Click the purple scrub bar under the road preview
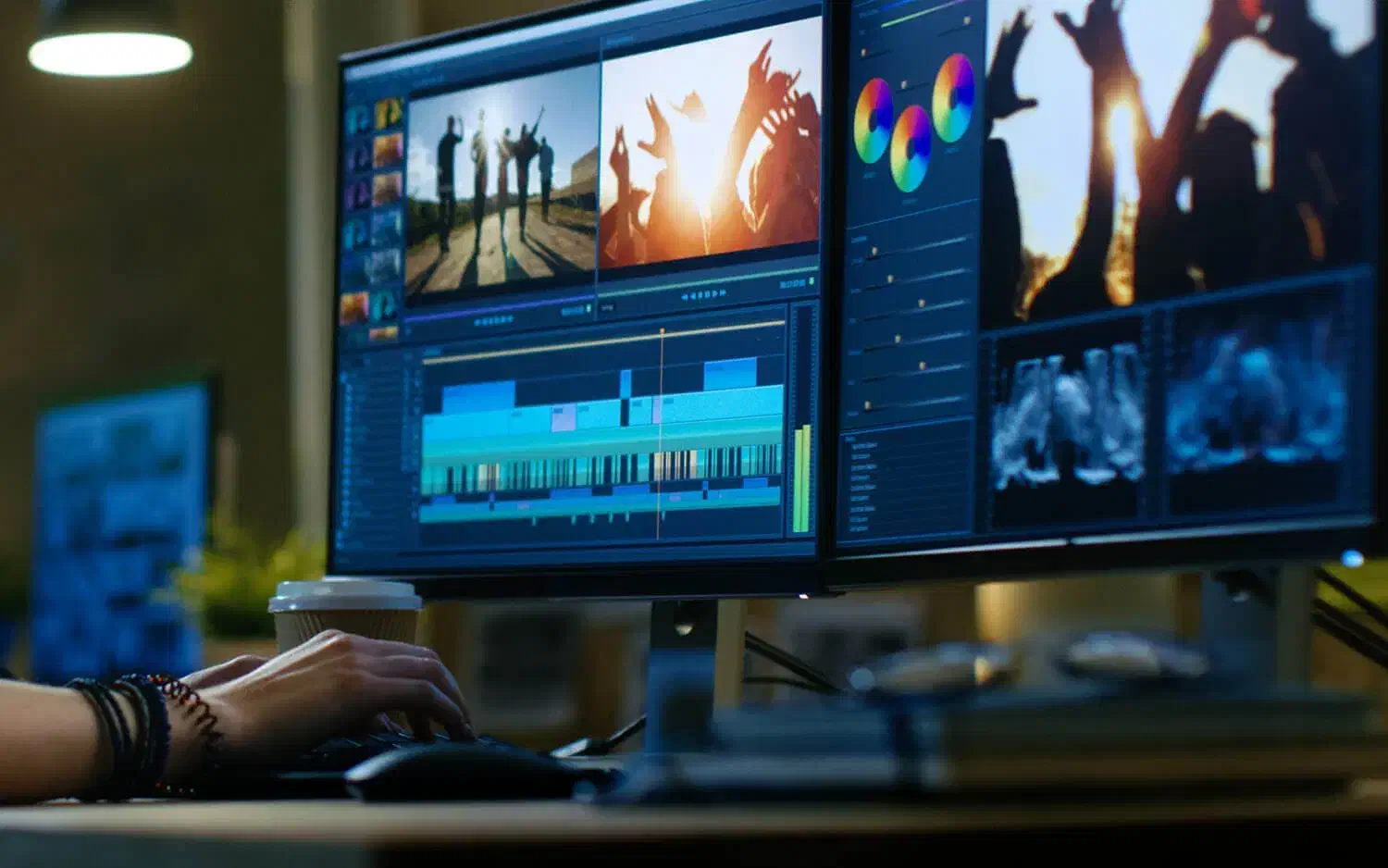 point(500,310)
